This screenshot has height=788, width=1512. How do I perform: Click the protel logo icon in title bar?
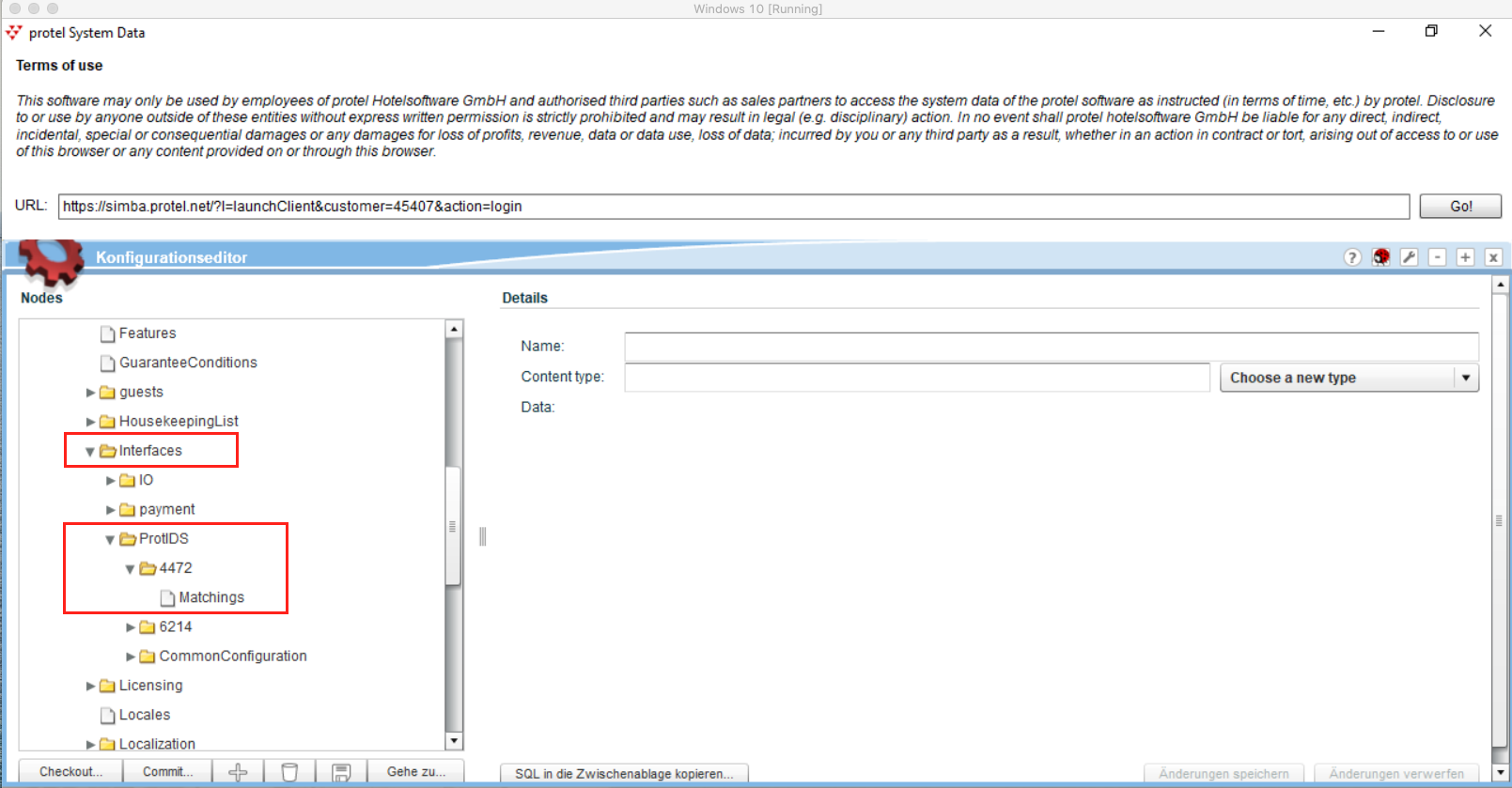coord(14,33)
